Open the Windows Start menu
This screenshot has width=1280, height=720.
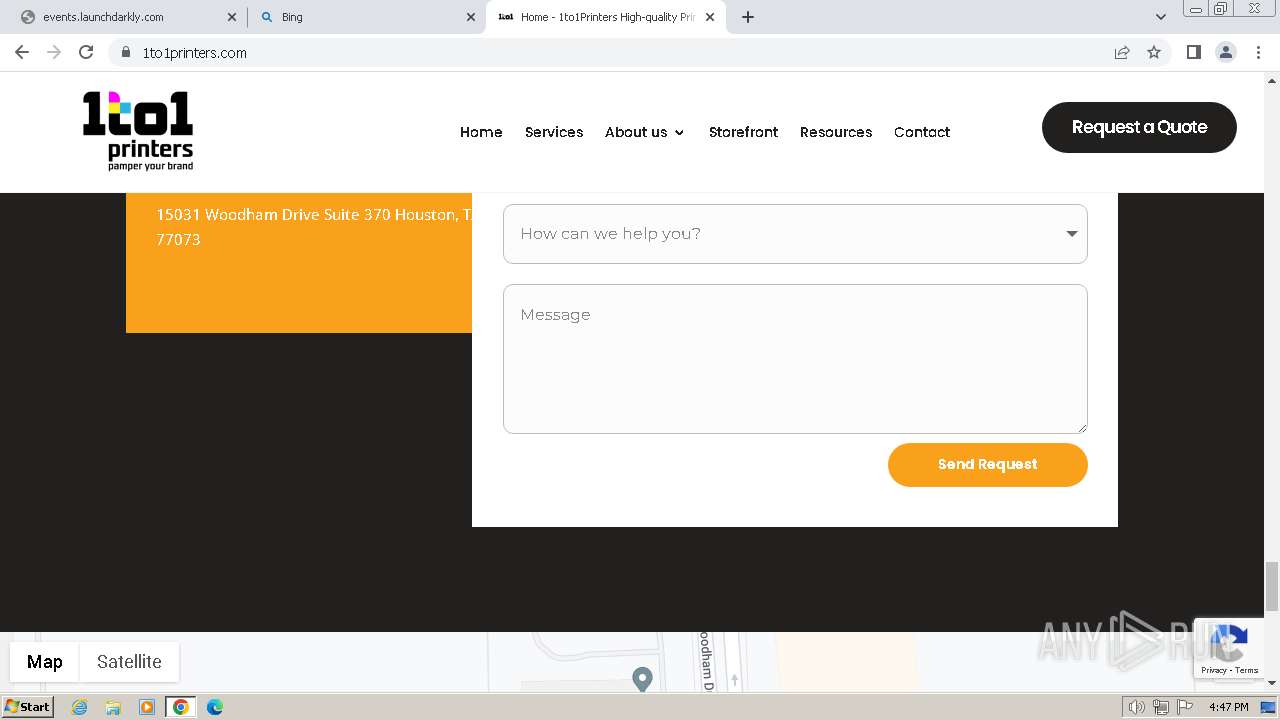27,707
